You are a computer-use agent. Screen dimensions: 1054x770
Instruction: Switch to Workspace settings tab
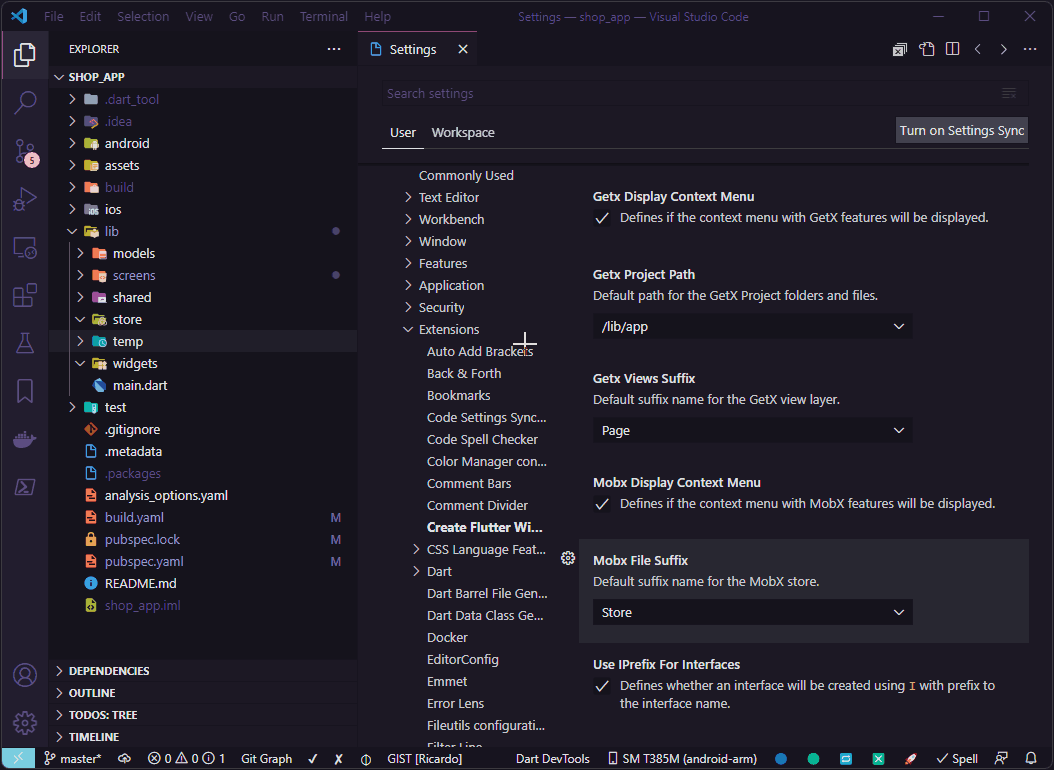coord(463,133)
